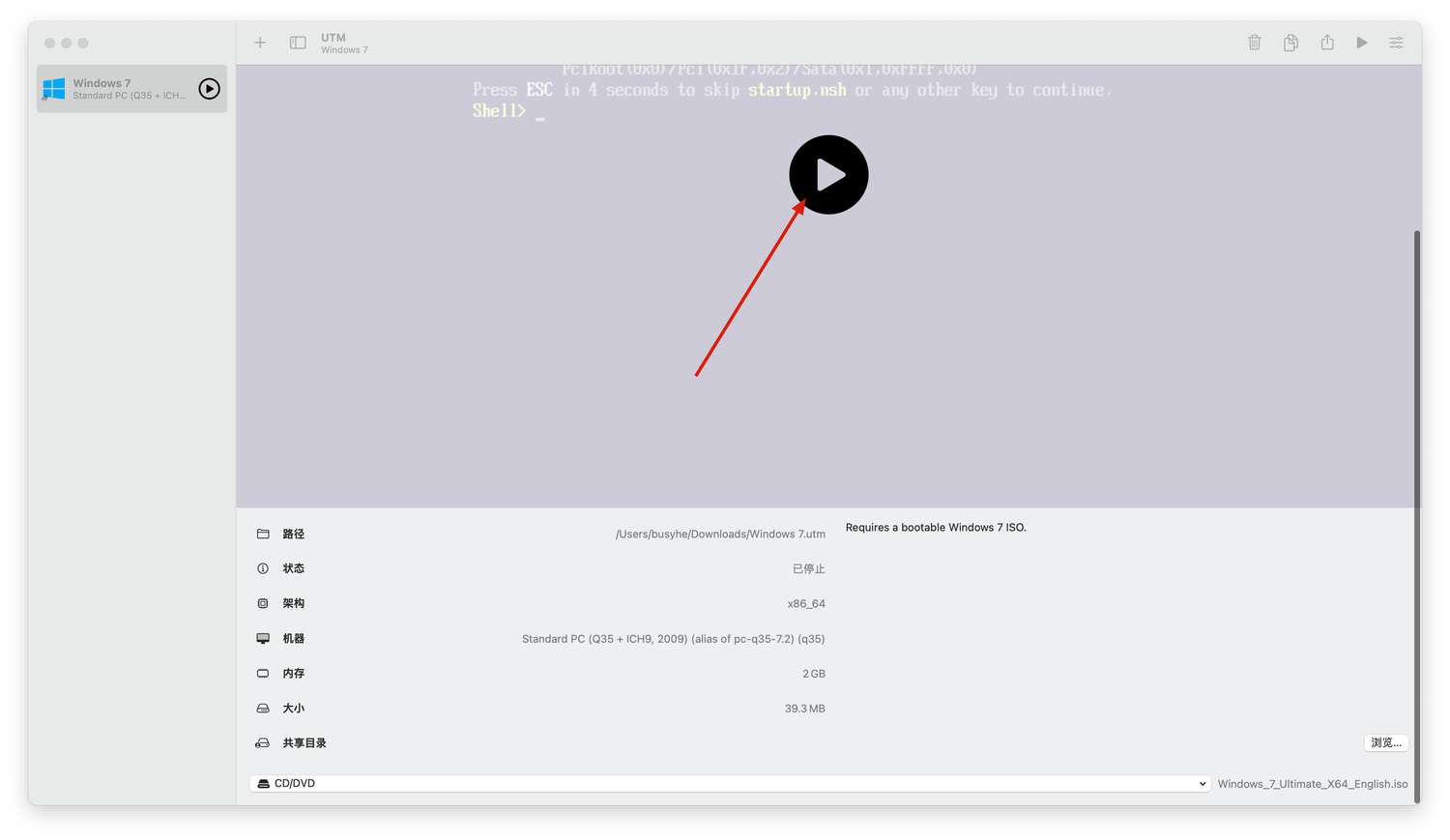Open the CD/DVD drive dropdown
The width and height of the screenshot is (1450, 840).
[x=730, y=783]
